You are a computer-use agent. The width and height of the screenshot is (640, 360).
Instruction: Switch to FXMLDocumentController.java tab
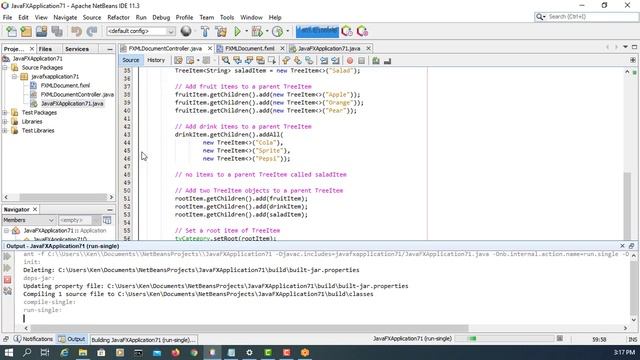click(x=165, y=48)
